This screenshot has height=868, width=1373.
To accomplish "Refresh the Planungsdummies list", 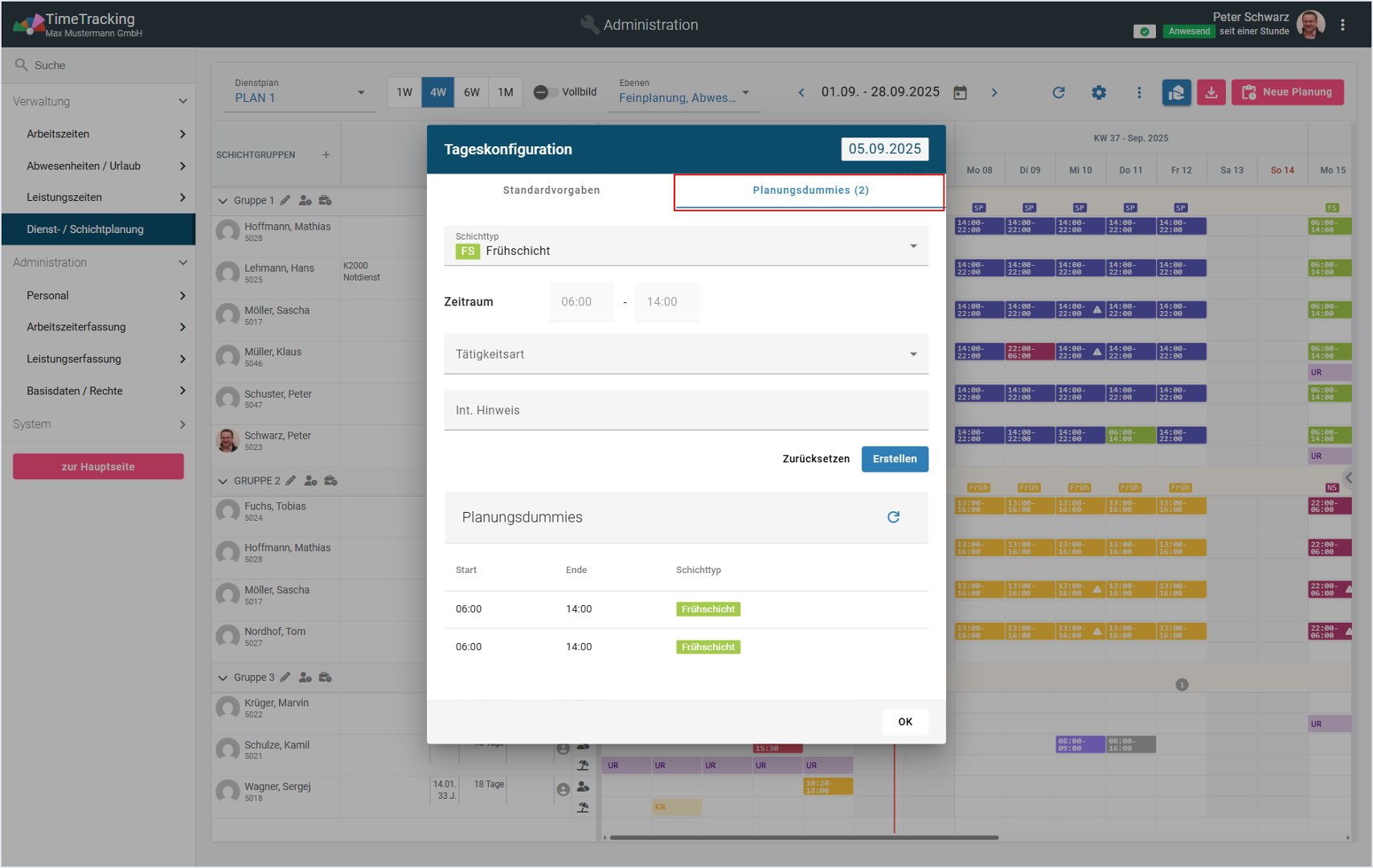I will pyautogui.click(x=893, y=517).
